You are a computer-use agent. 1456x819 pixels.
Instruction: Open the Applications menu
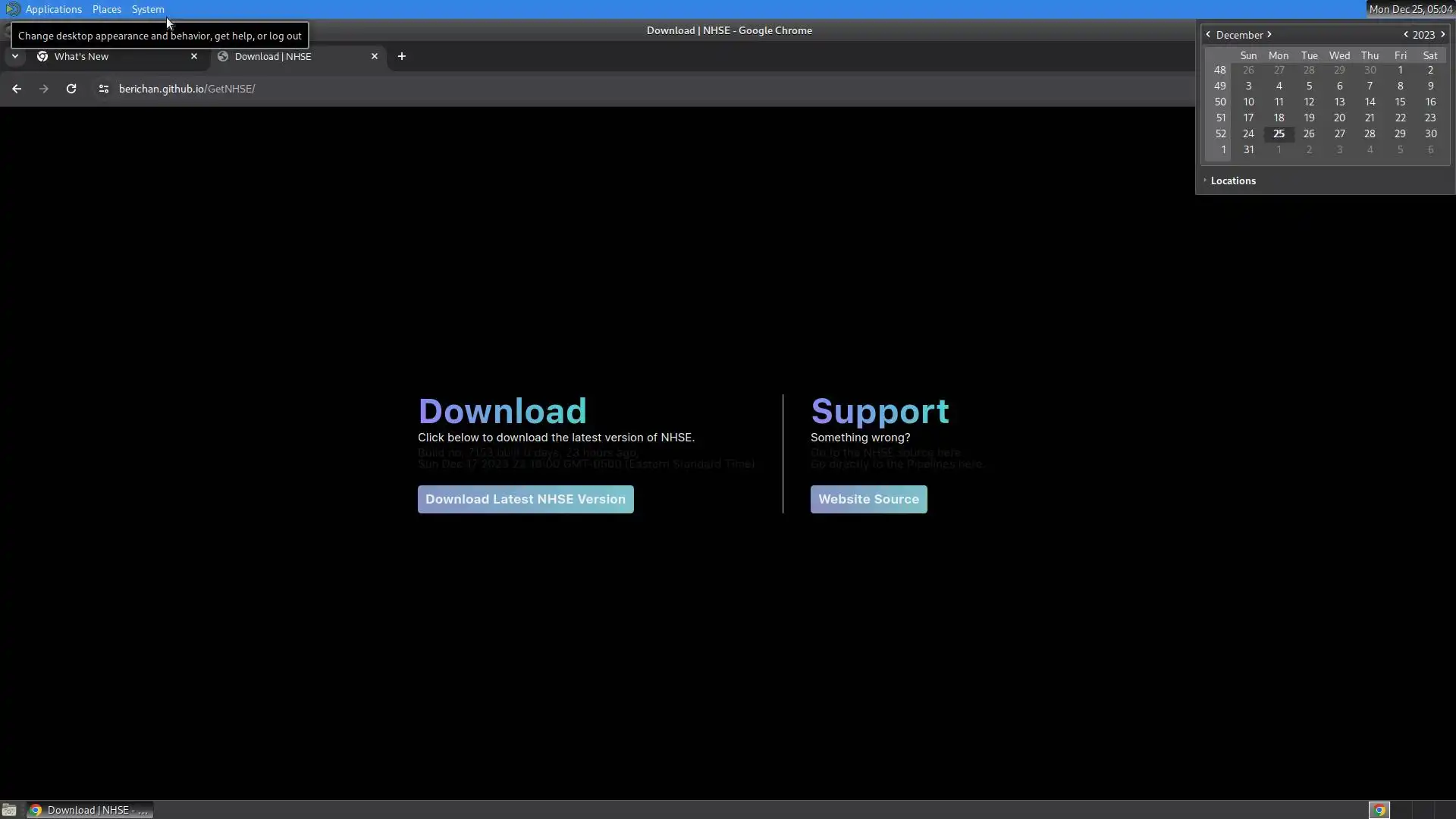[53, 9]
